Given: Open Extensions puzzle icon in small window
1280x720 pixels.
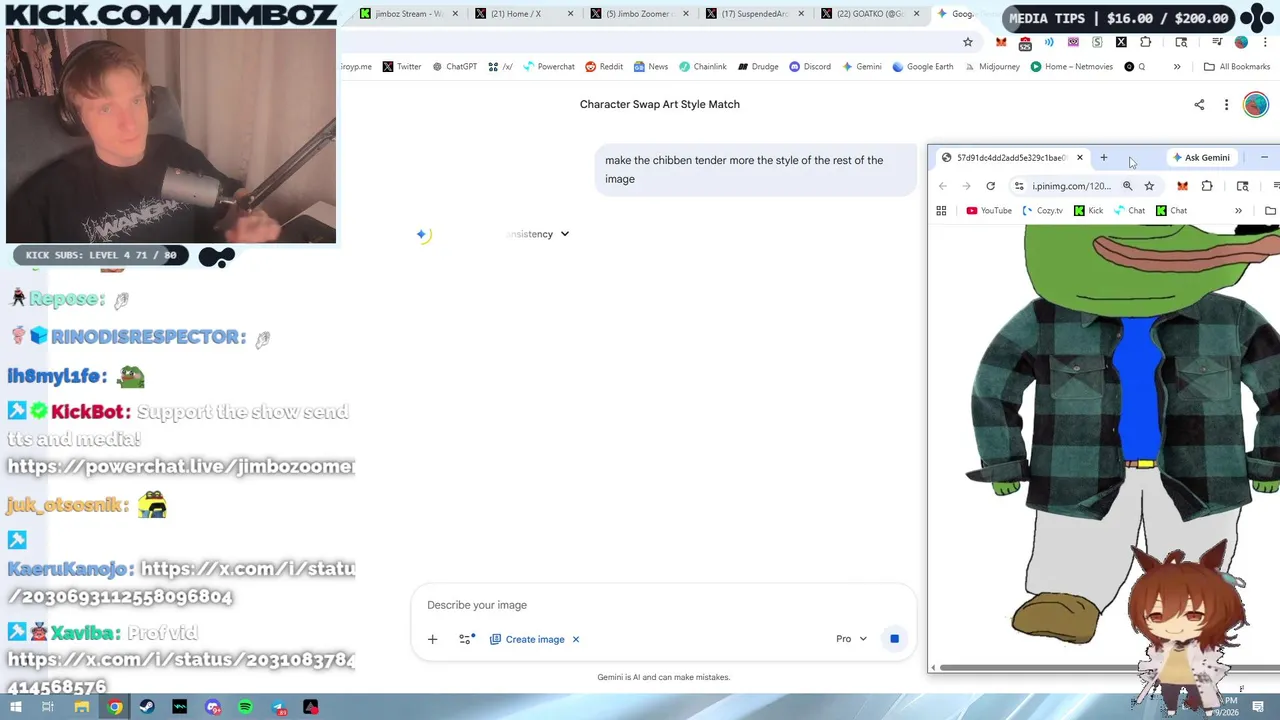Looking at the screenshot, I should coord(1207,186).
